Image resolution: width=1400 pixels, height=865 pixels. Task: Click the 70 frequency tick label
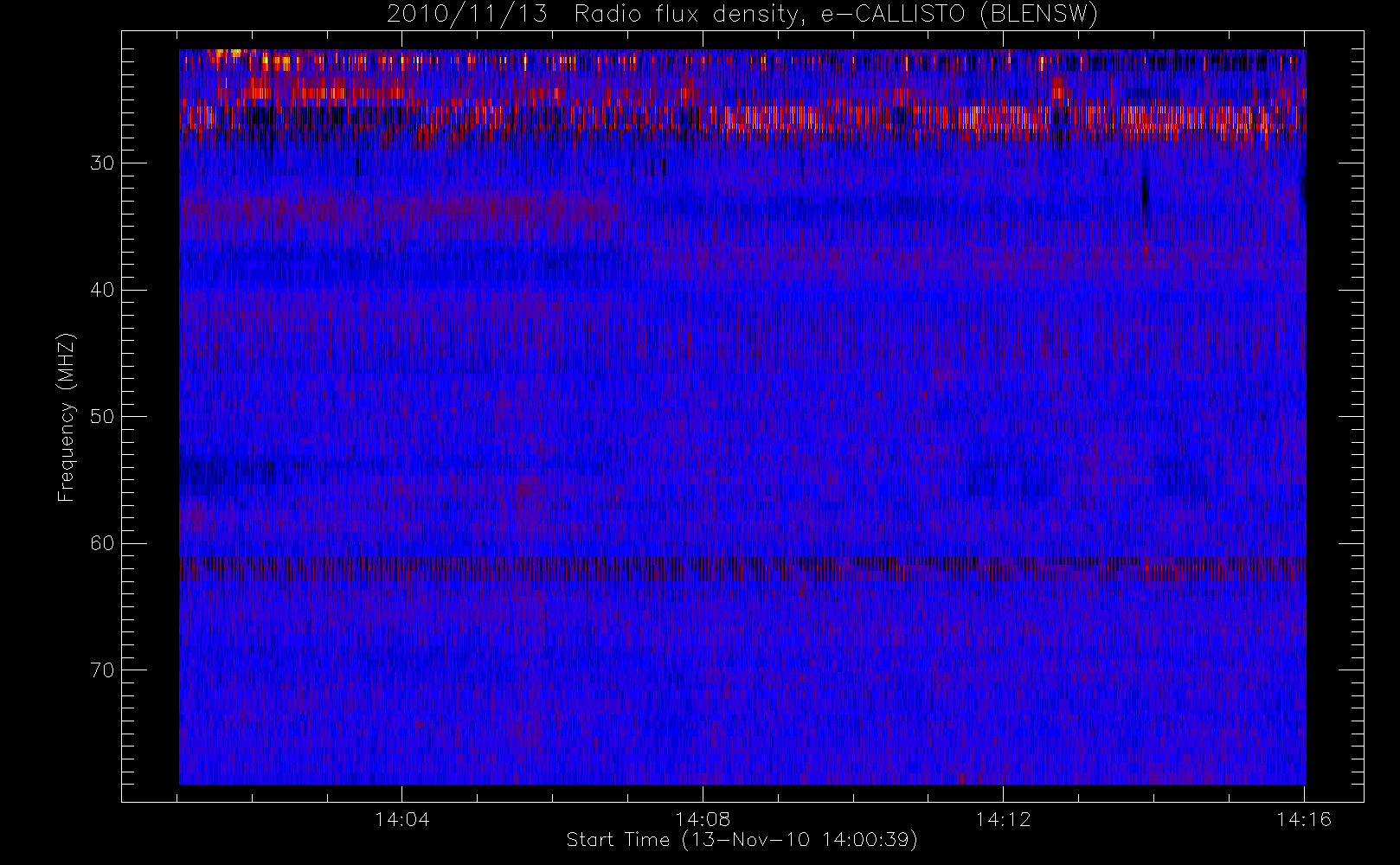pyautogui.click(x=102, y=670)
